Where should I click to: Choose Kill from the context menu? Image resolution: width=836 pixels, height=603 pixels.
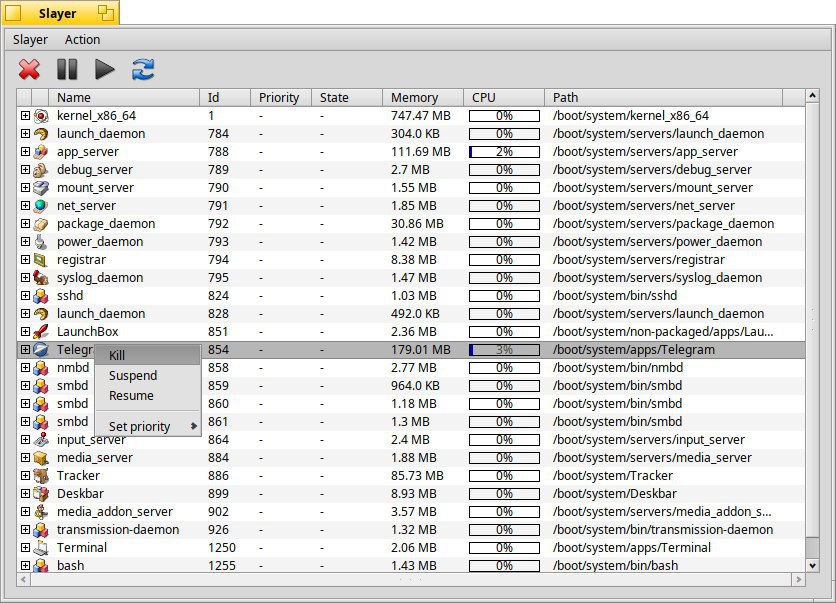click(x=148, y=356)
